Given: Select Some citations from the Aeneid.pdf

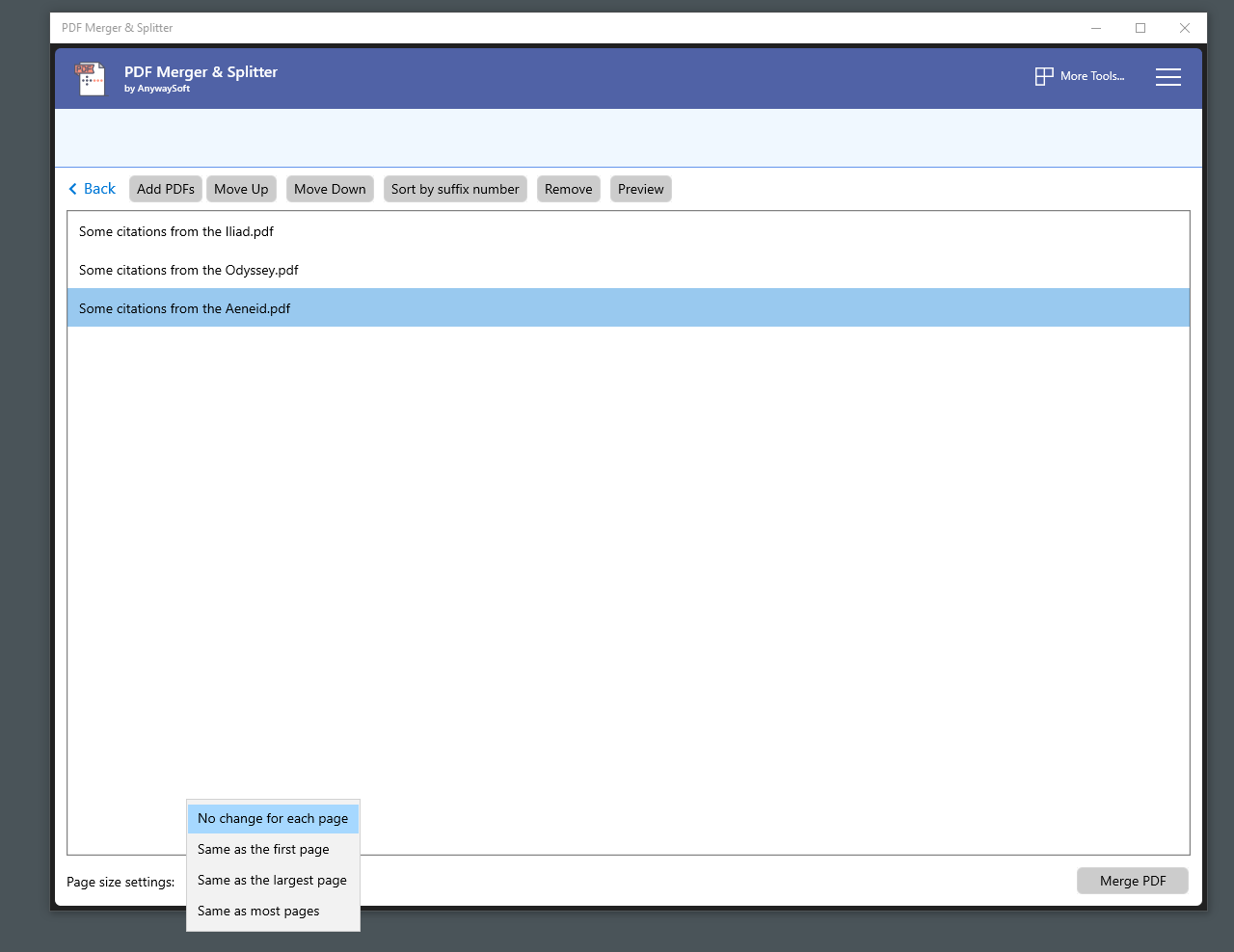Looking at the screenshot, I should coord(629,308).
